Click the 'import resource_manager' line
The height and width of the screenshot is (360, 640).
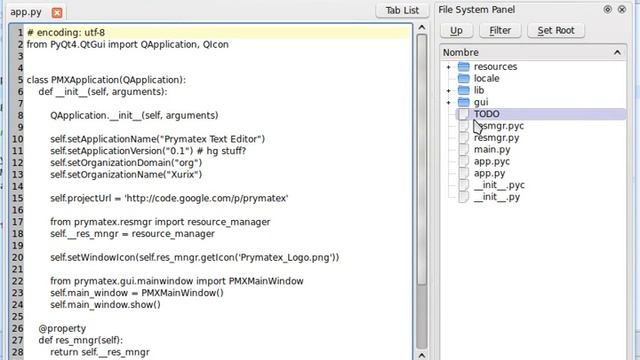(x=160, y=222)
